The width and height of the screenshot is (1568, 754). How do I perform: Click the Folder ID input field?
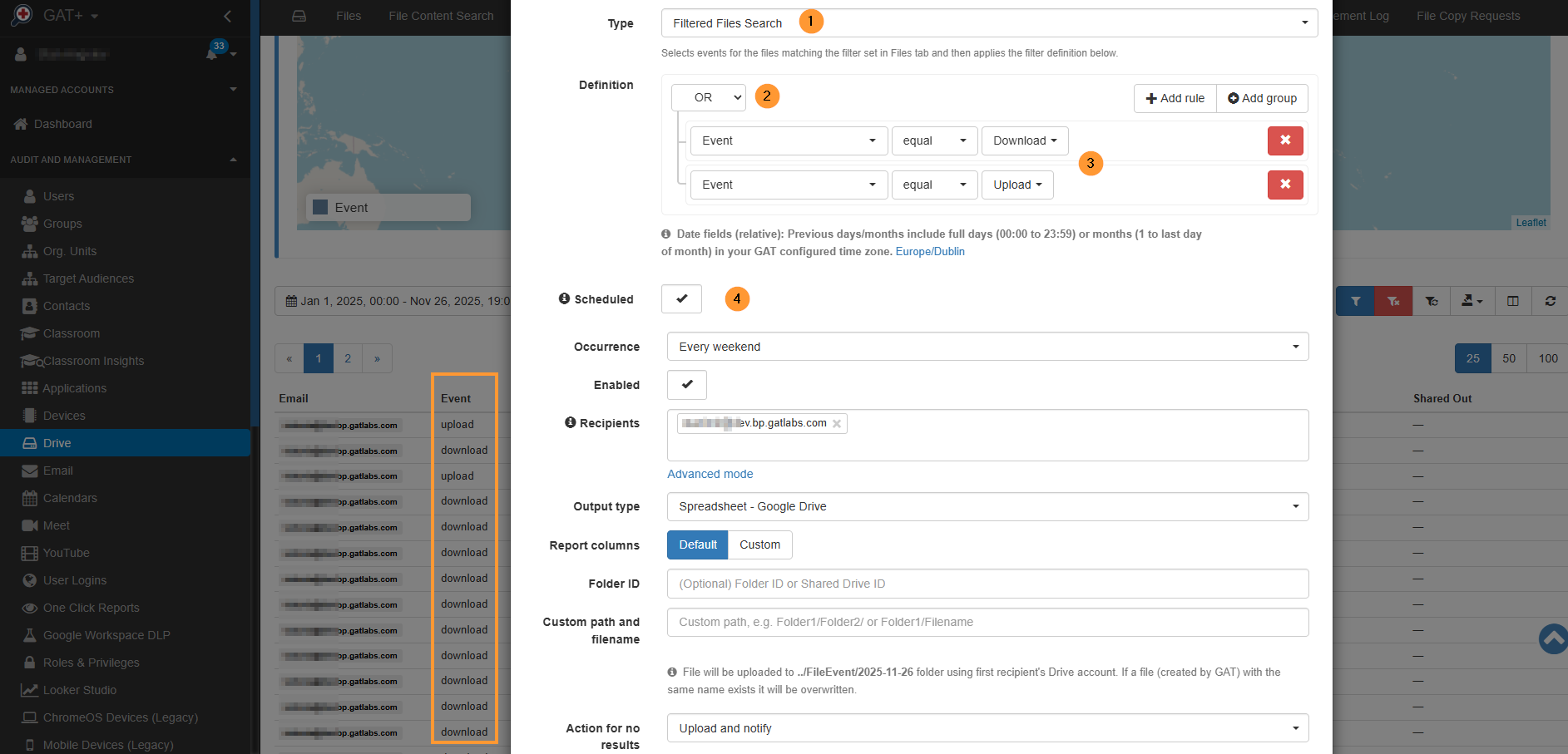(987, 584)
